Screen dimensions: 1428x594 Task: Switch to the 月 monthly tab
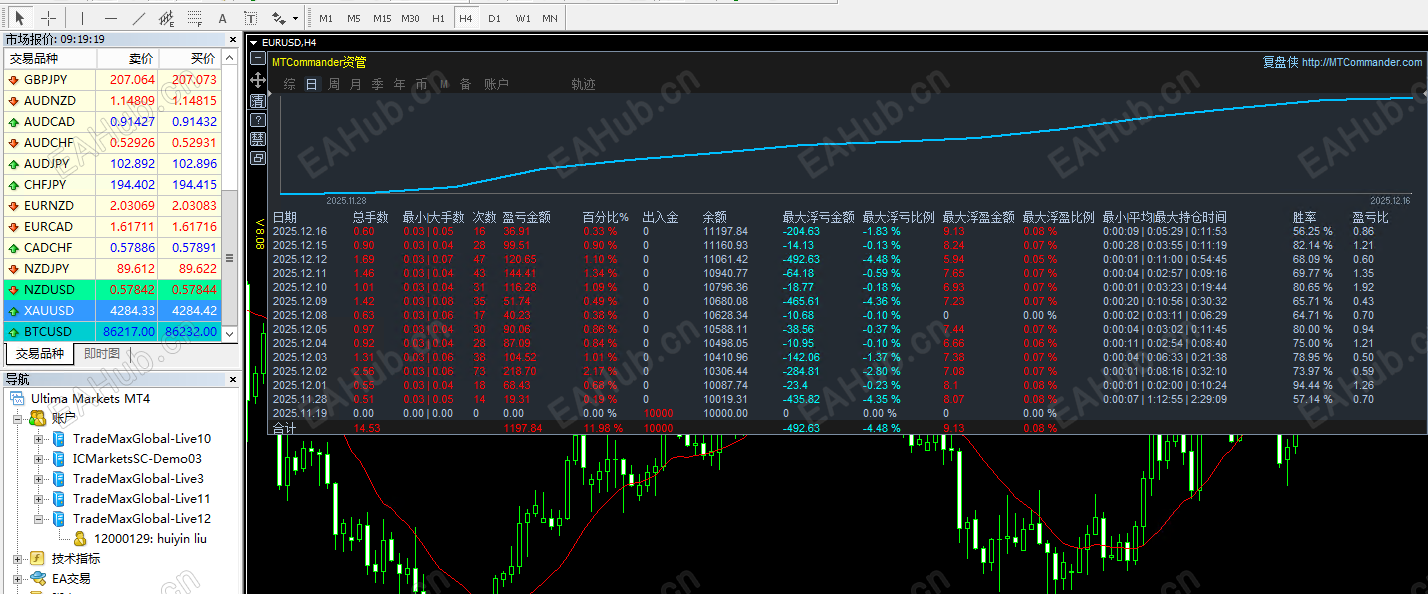click(355, 85)
